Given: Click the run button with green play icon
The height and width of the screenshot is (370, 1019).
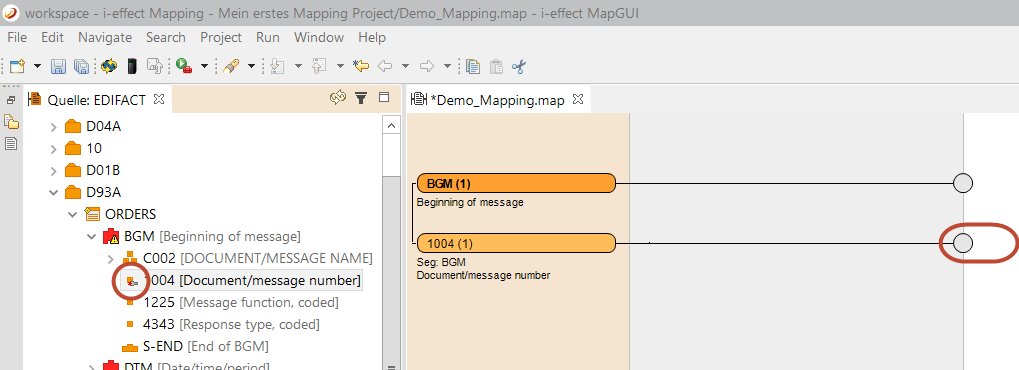Looking at the screenshot, I should (x=184, y=66).
